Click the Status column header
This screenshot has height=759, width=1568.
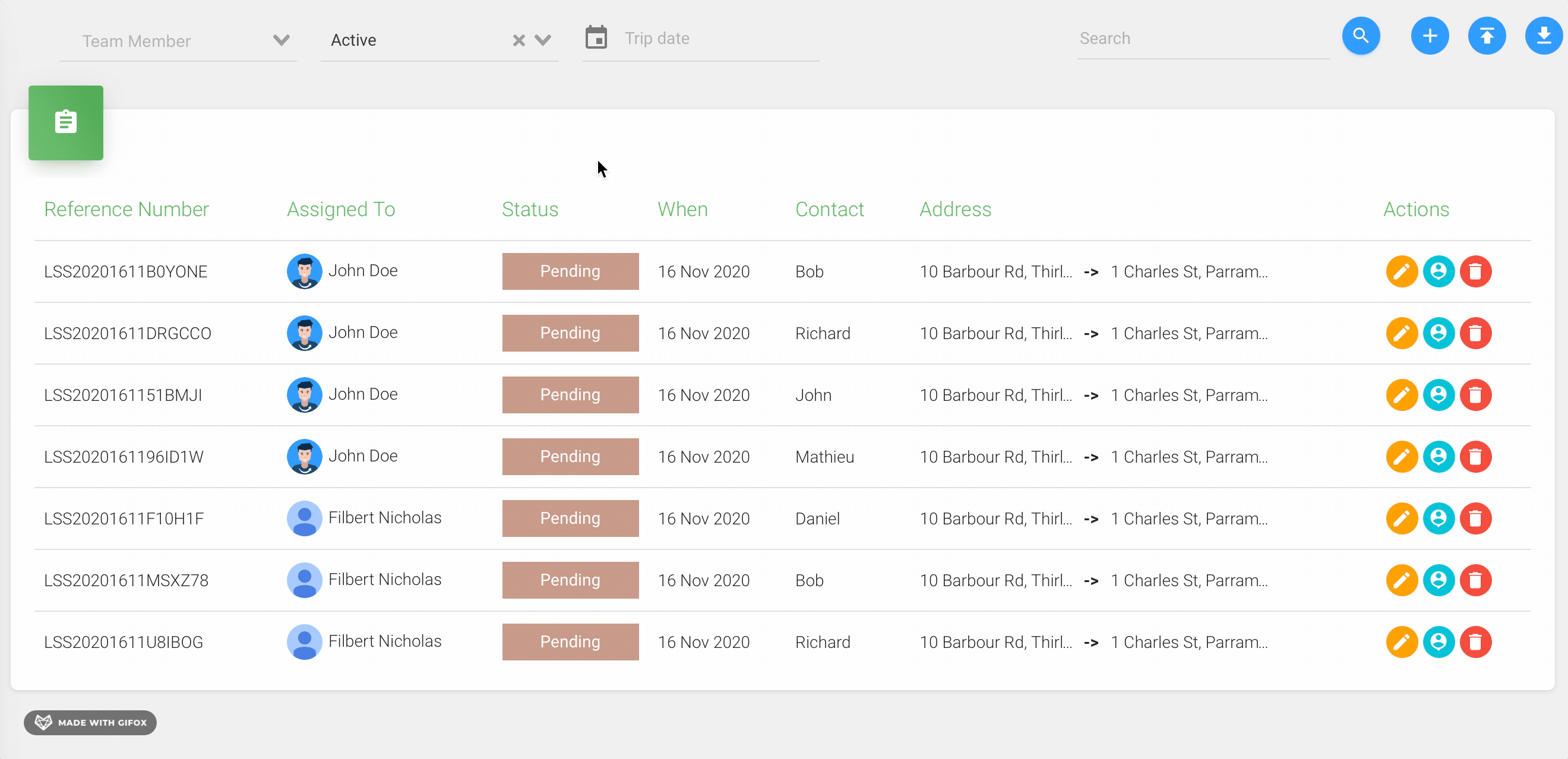[x=530, y=210]
